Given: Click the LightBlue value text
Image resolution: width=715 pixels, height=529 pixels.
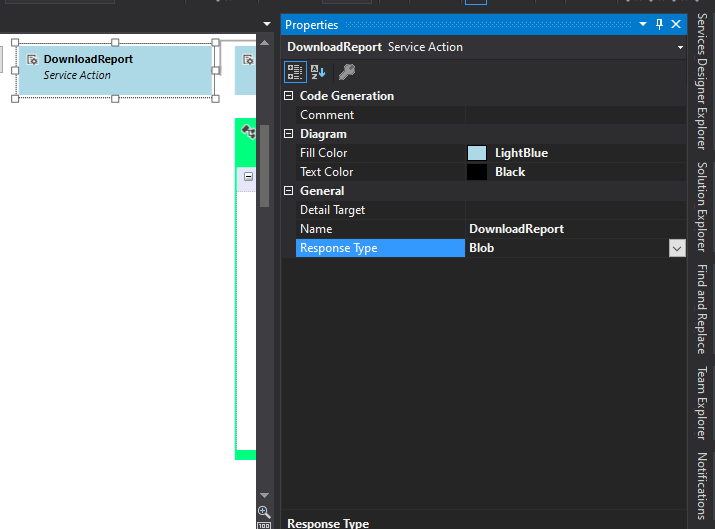Looking at the screenshot, I should [x=521, y=153].
